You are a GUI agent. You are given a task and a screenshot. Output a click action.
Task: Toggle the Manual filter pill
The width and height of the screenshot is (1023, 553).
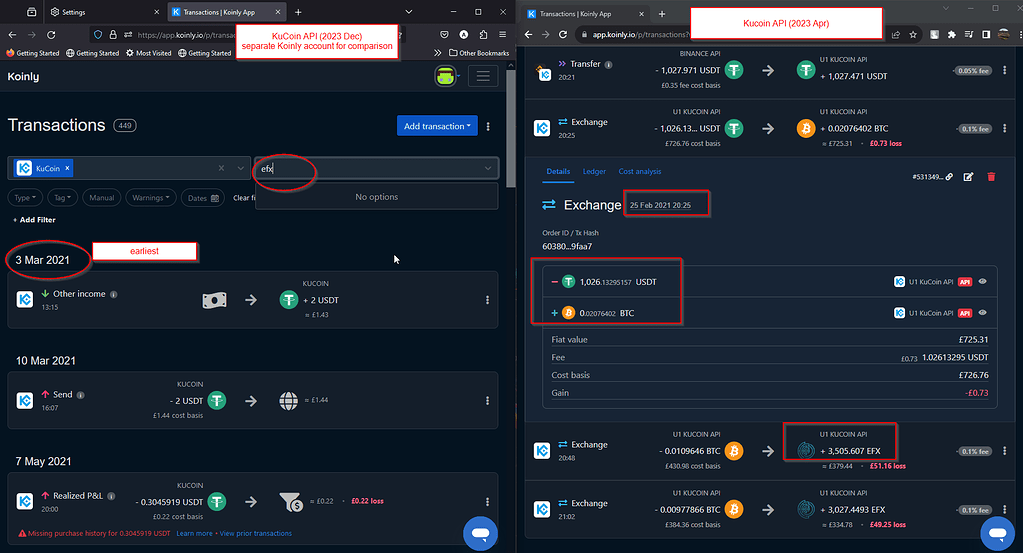pyautogui.click(x=101, y=198)
